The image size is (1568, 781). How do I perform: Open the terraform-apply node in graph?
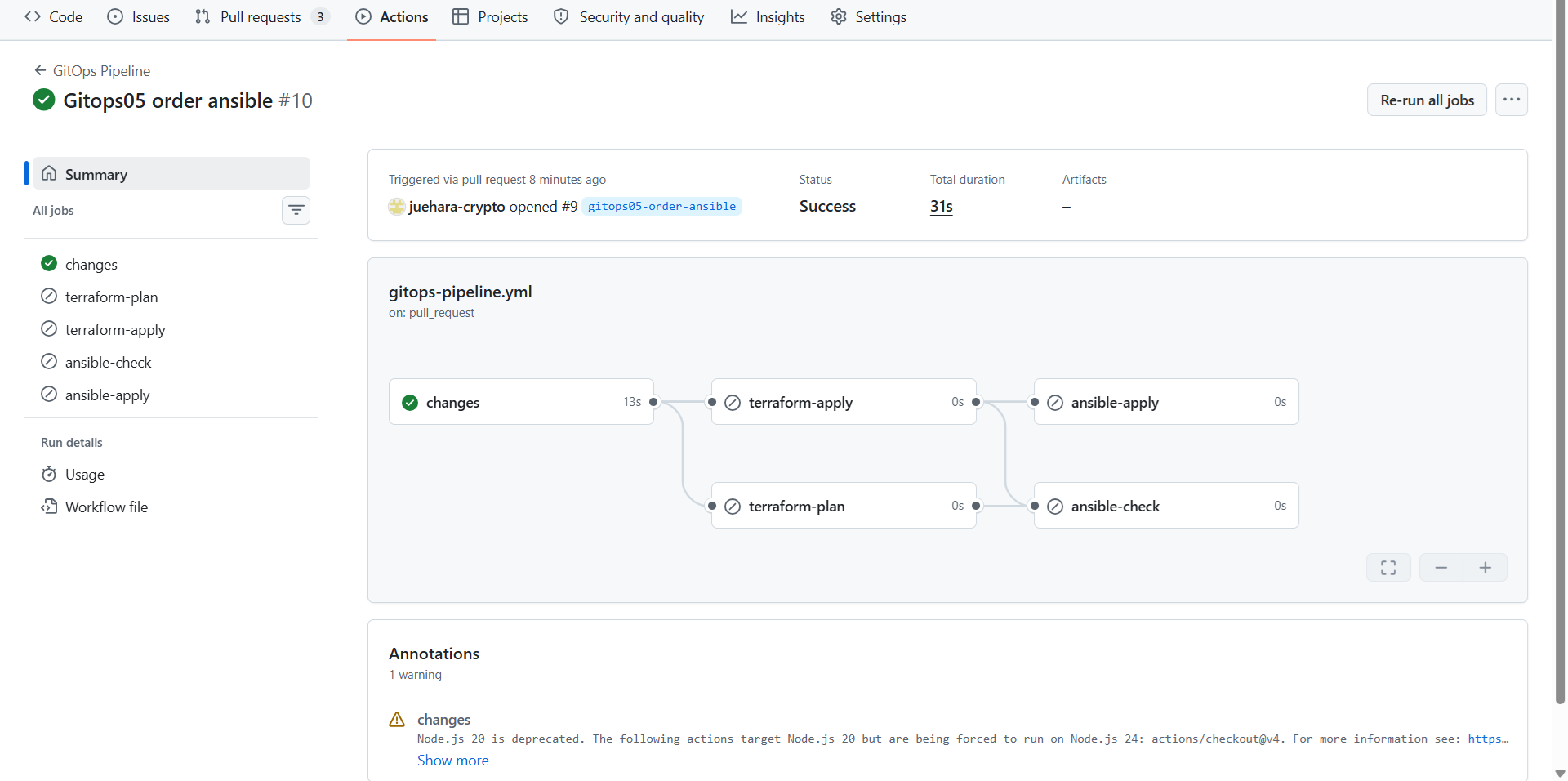click(844, 401)
